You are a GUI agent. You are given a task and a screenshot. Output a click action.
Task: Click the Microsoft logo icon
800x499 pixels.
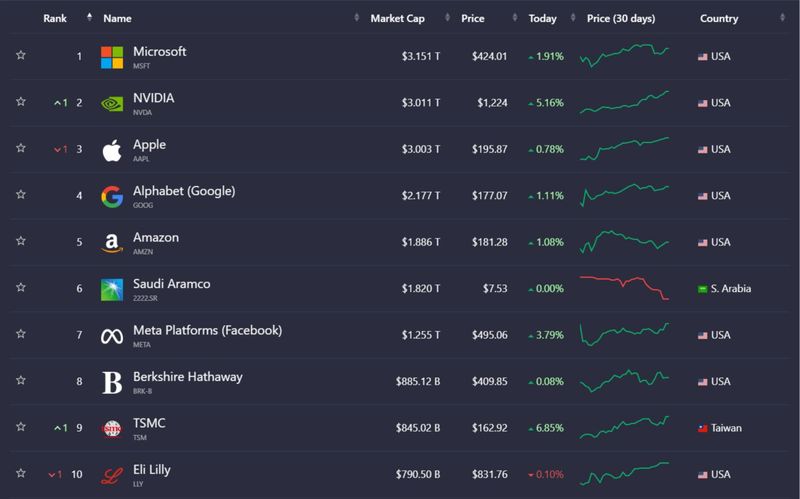(112, 57)
